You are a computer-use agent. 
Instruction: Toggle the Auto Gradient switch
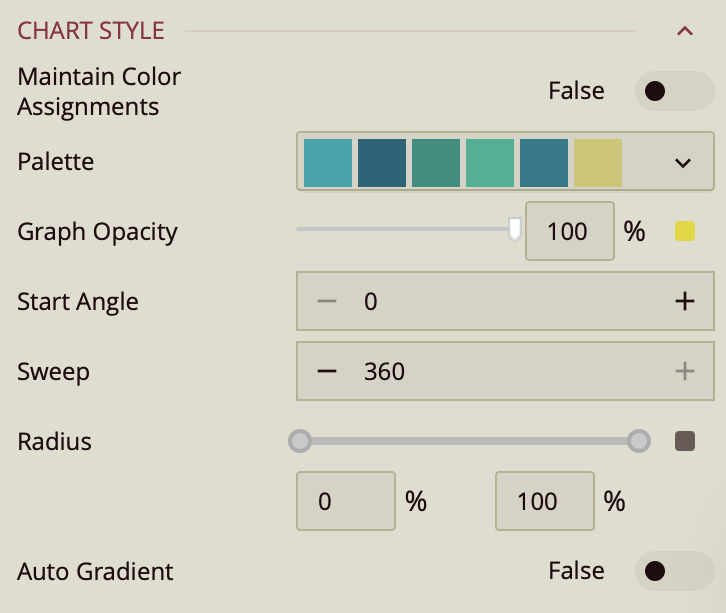(x=674, y=571)
